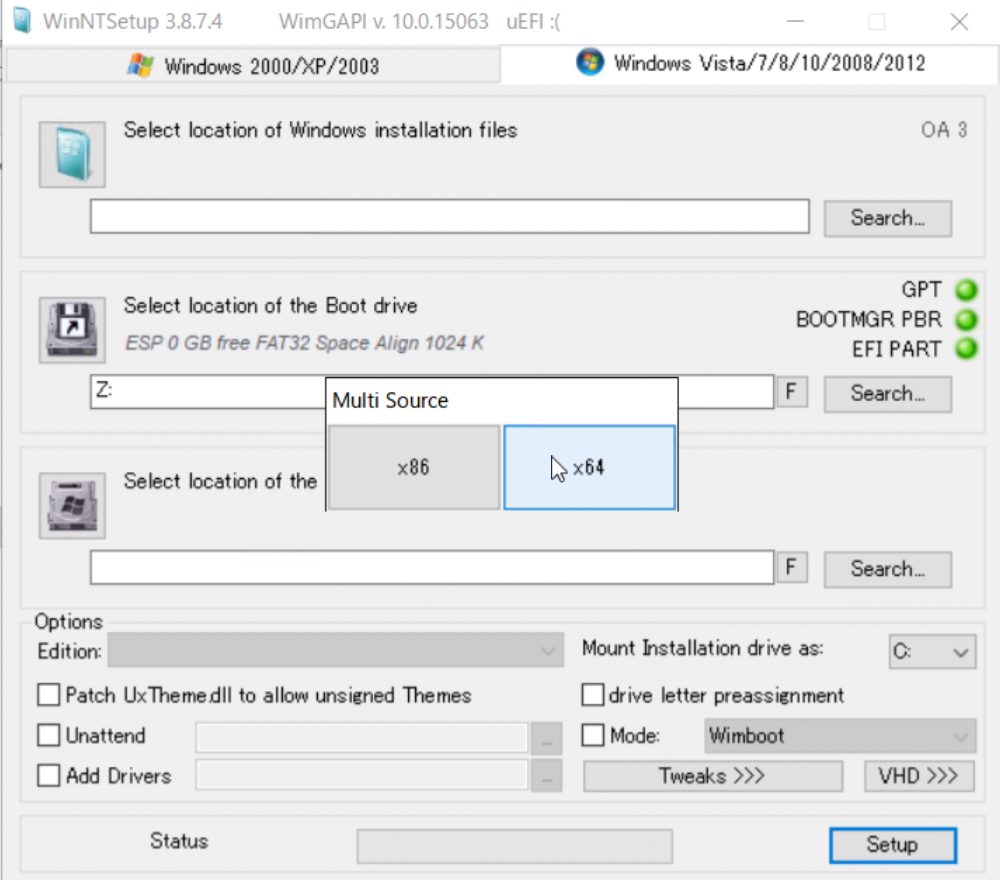This screenshot has height=880, width=1000.
Task: Click browse button next to Unattend field
Action: pos(547,738)
